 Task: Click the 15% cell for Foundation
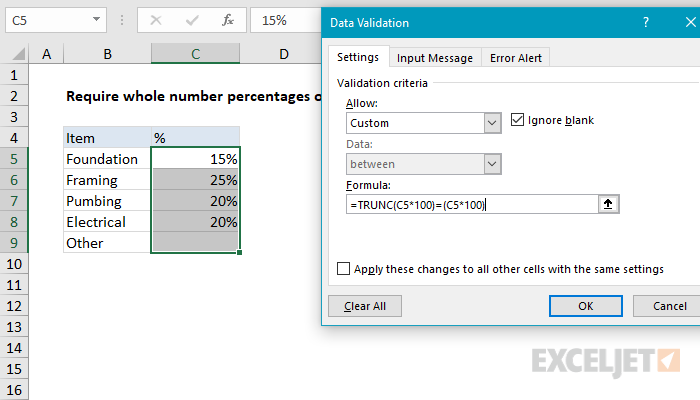(x=196, y=159)
